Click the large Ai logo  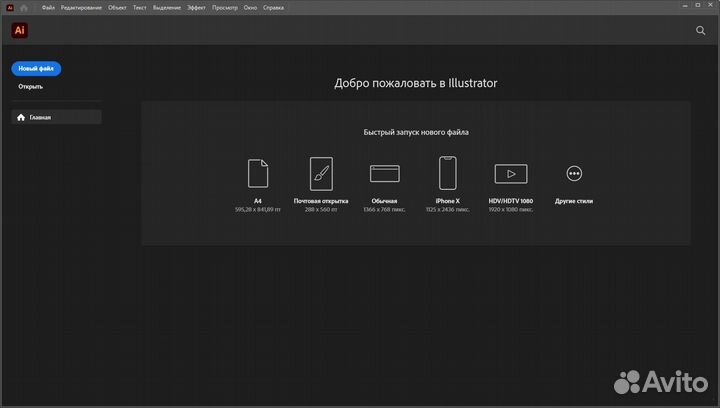pyautogui.click(x=19, y=30)
